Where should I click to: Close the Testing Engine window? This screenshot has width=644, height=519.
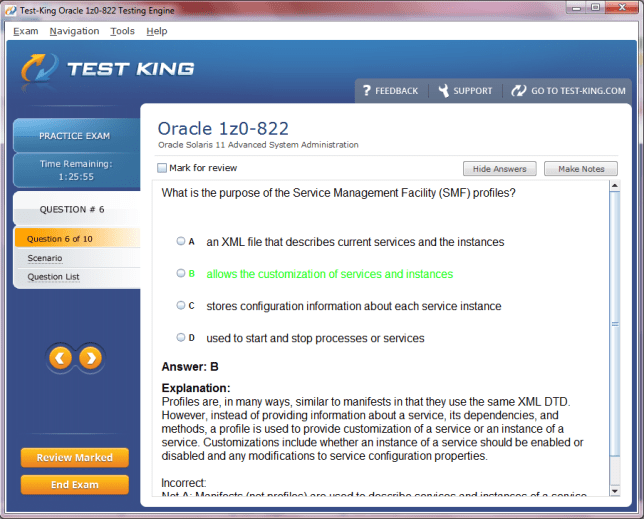621,7
